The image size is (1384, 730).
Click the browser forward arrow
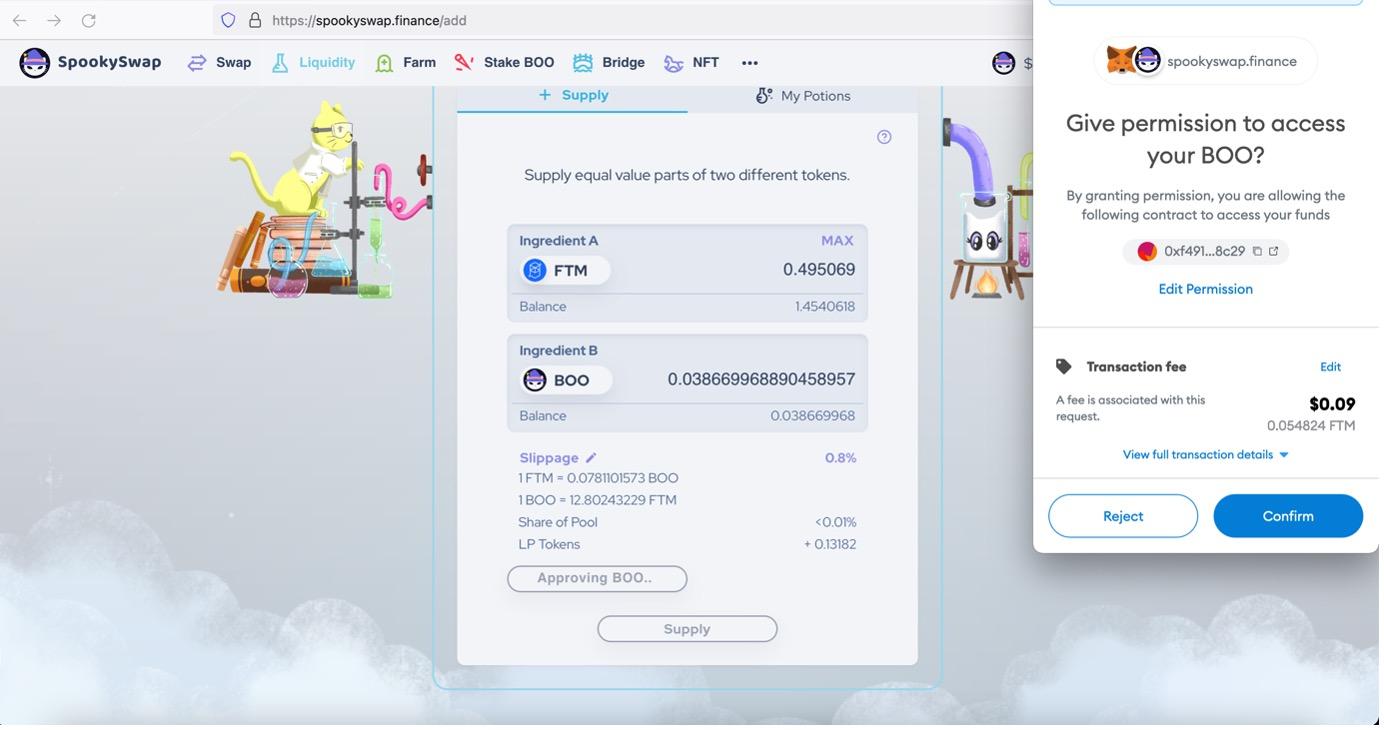click(x=54, y=20)
